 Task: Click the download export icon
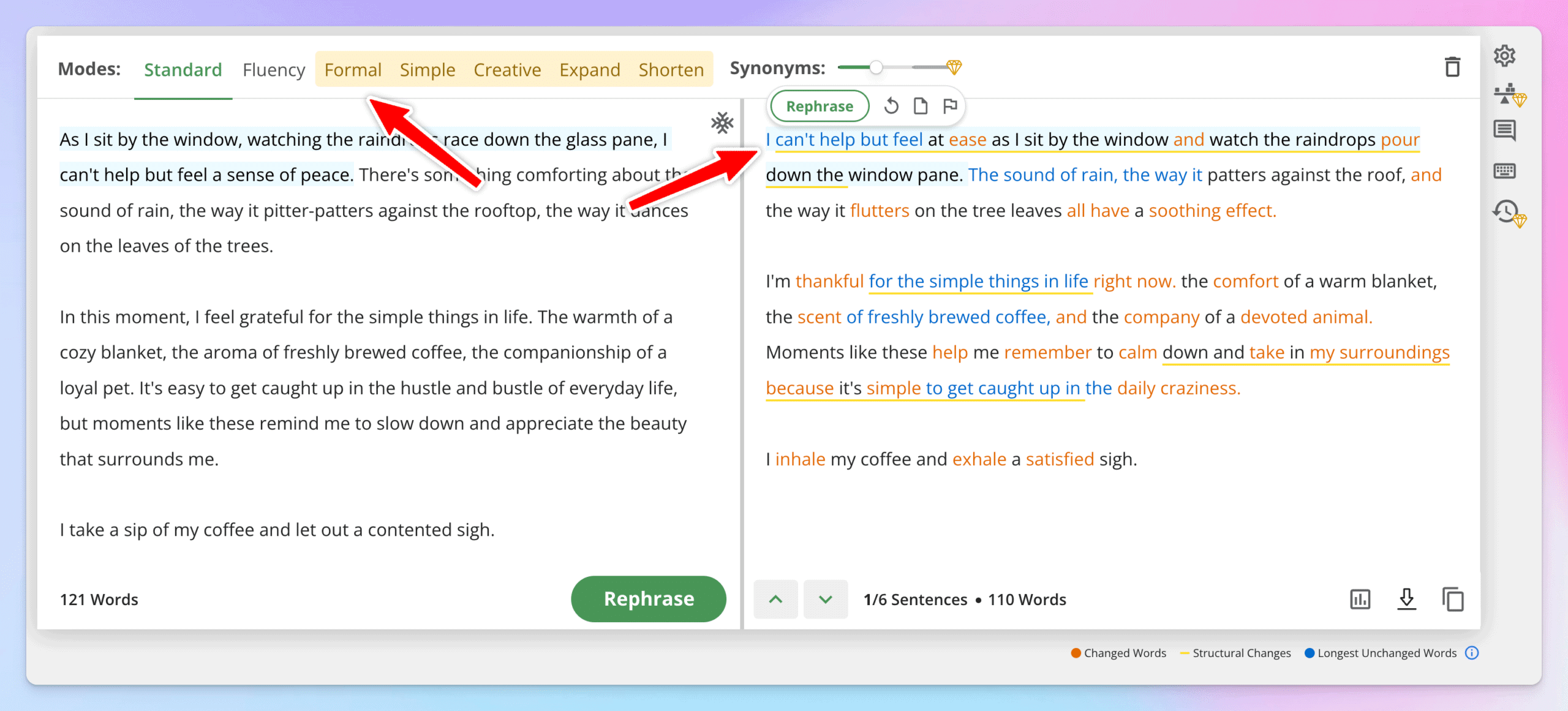tap(1406, 599)
